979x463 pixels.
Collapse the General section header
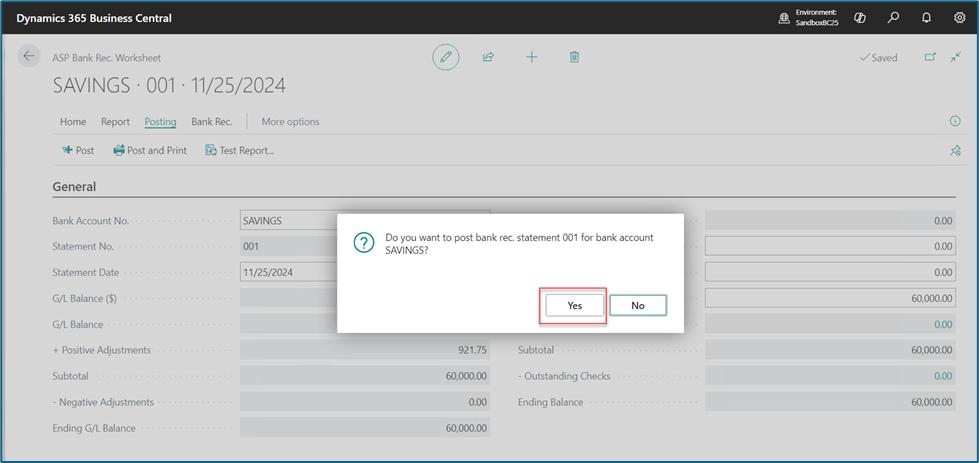coord(74,187)
